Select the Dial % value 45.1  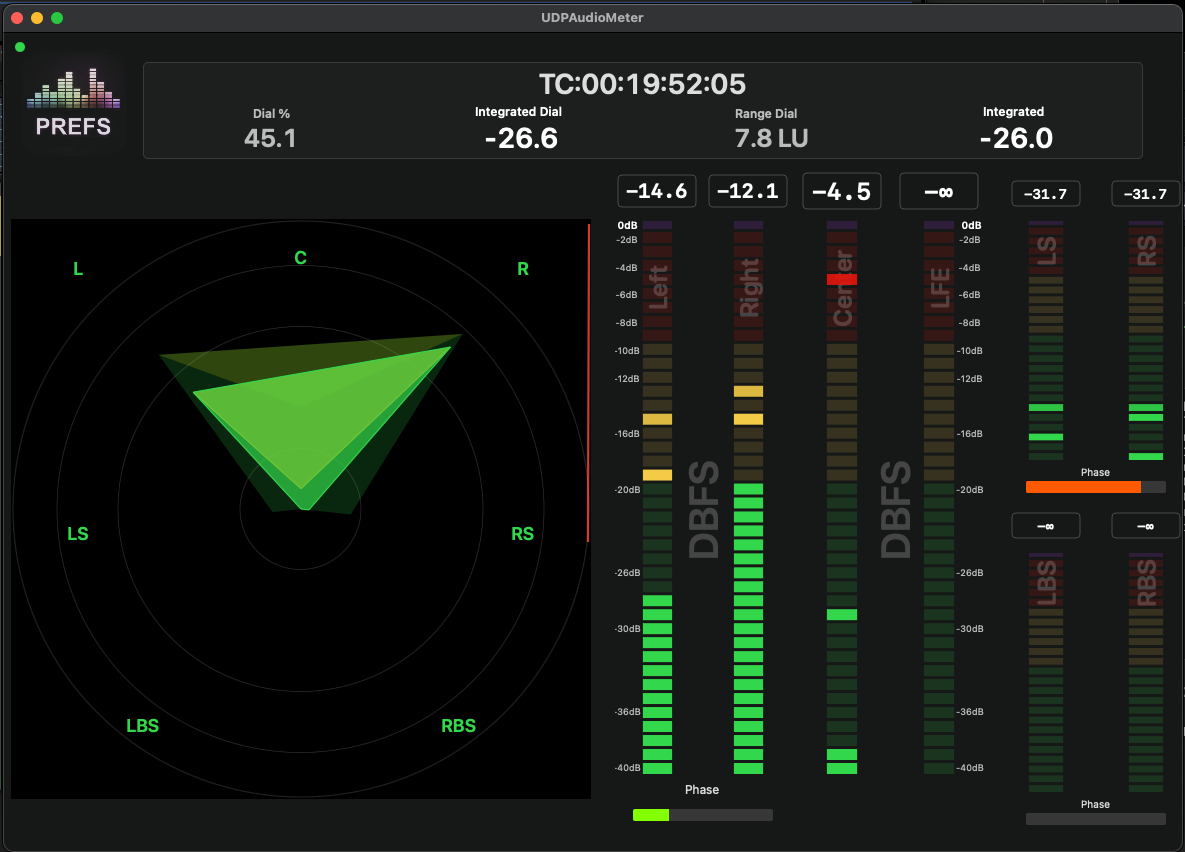pos(270,138)
